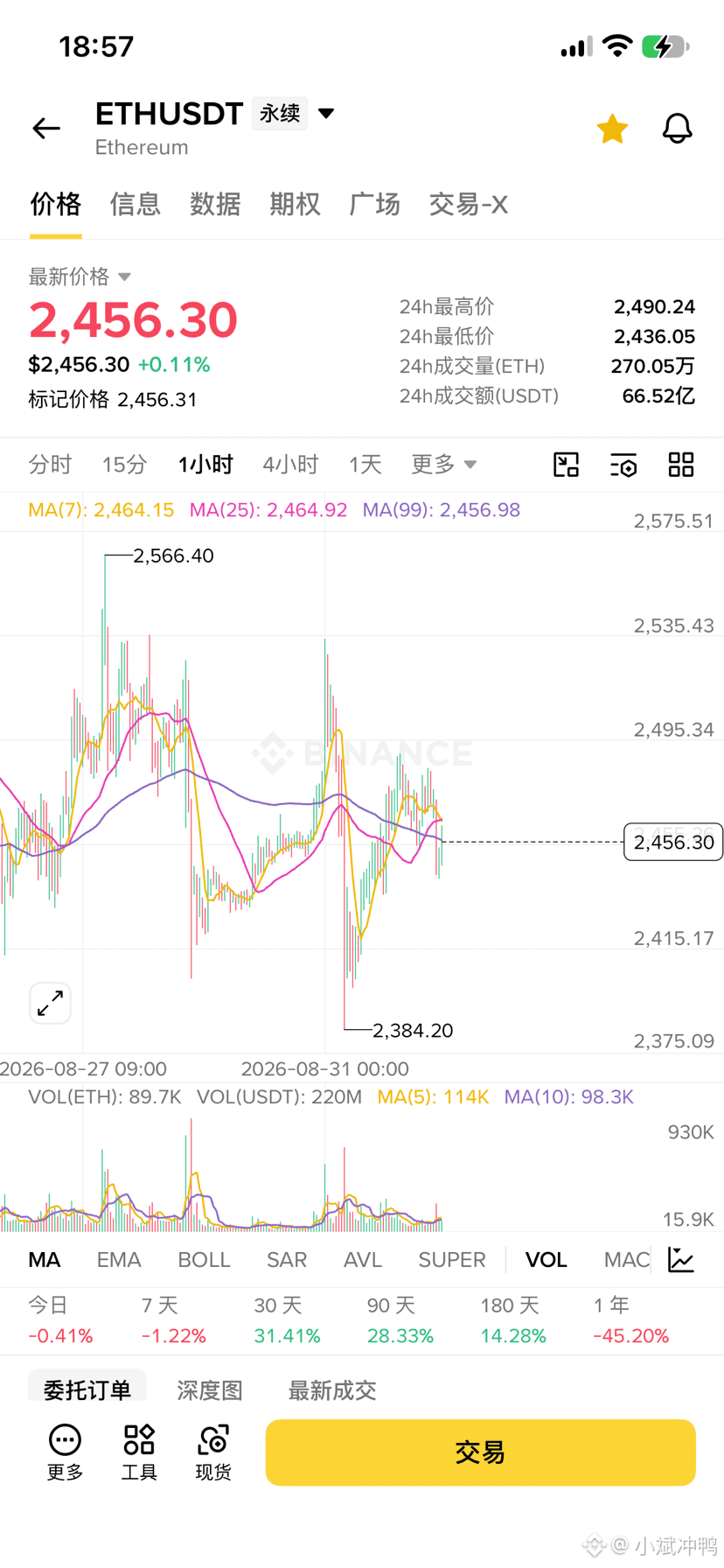
Task: Open price alert bell icon
Action: tap(677, 129)
